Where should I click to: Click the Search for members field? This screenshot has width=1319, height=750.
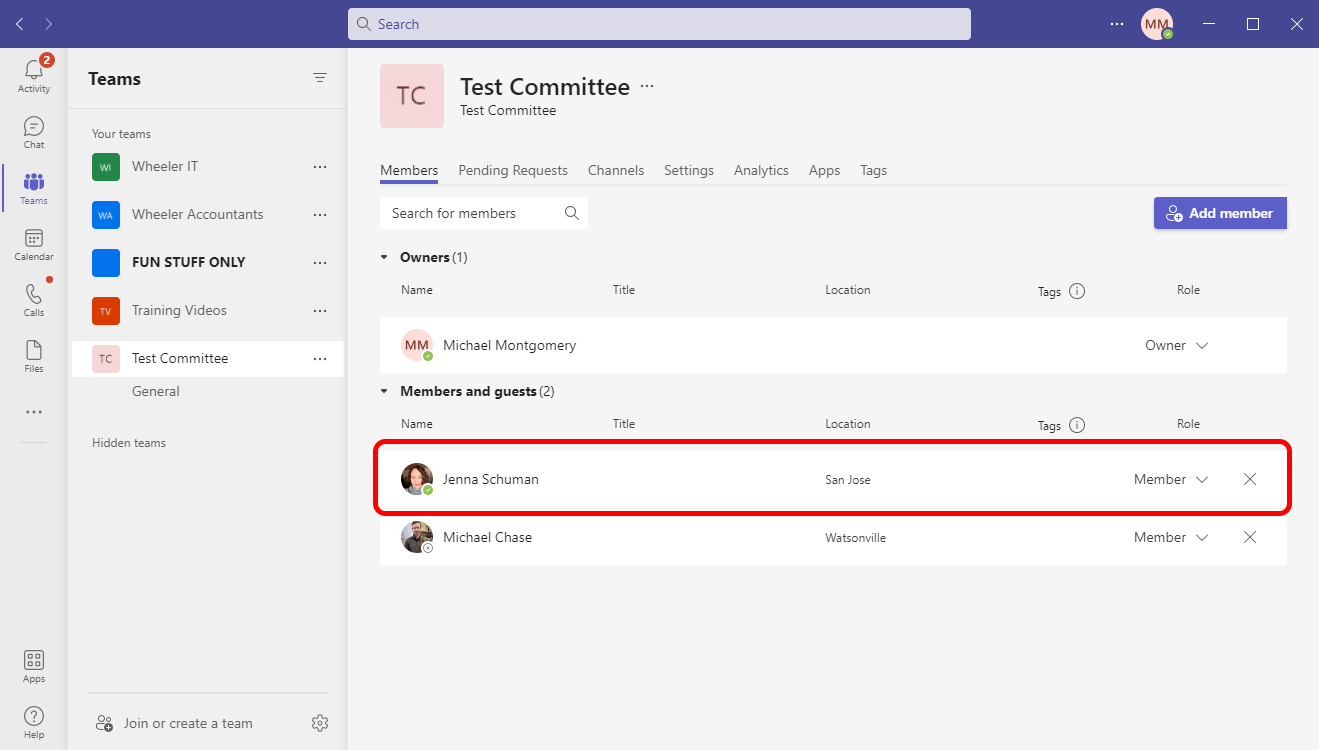coord(484,213)
